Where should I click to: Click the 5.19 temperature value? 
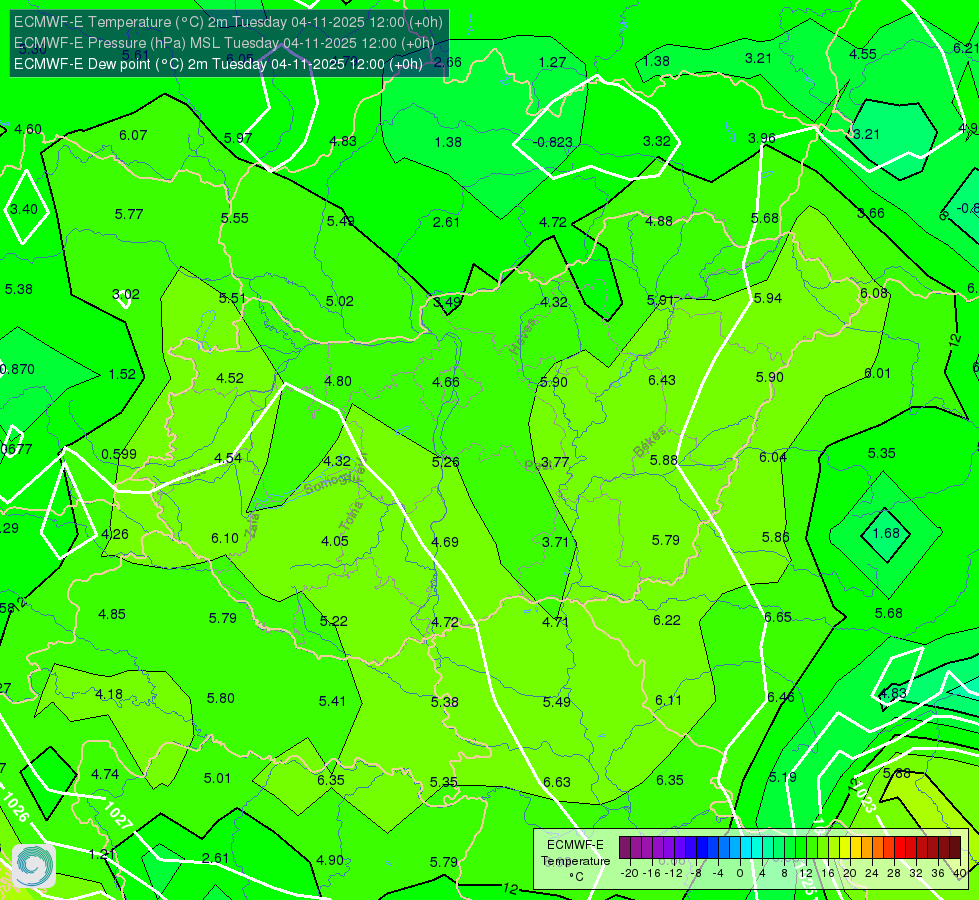pos(783,777)
